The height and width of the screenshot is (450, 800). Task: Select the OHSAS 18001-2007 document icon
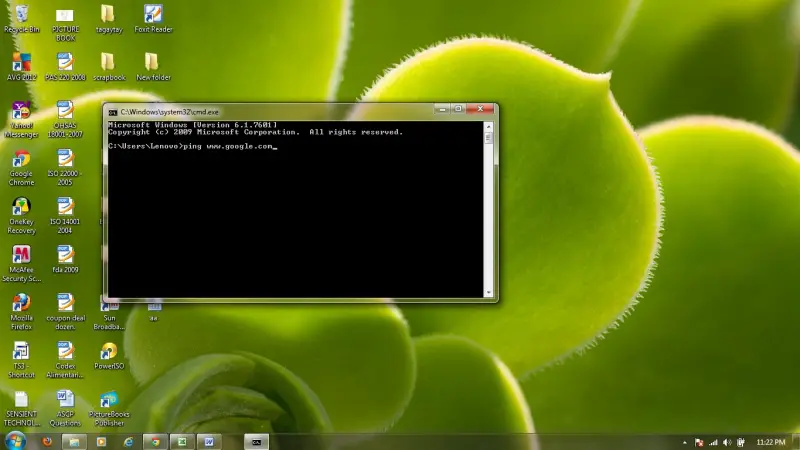pos(65,120)
